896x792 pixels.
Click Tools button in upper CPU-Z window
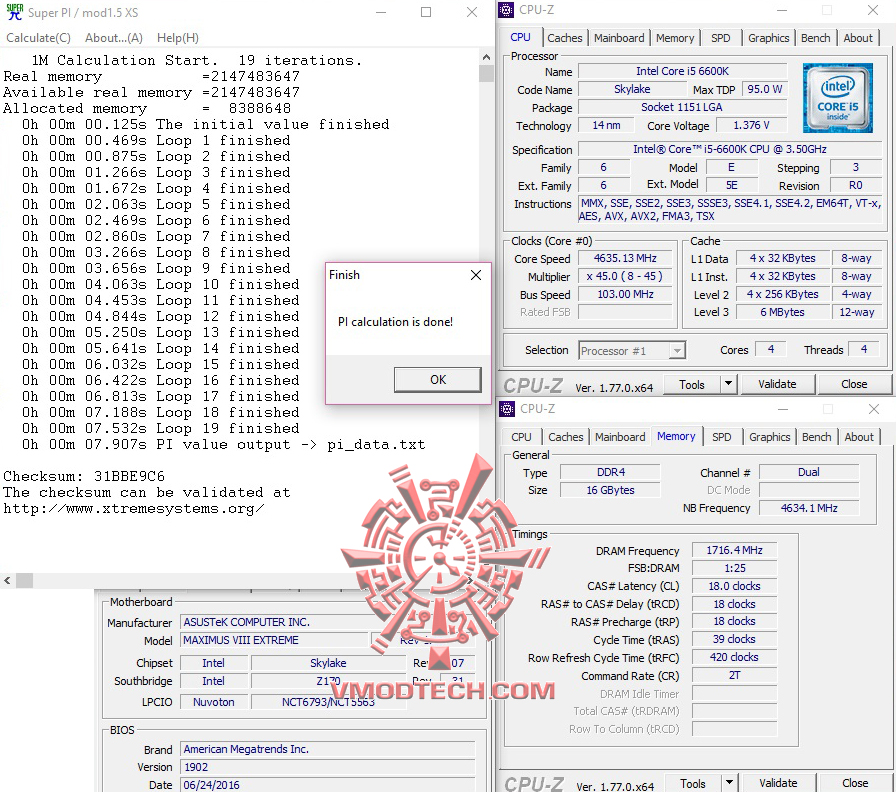(692, 385)
